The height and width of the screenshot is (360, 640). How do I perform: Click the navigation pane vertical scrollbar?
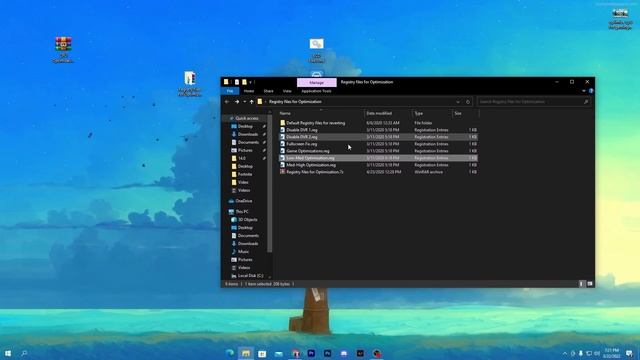tap(269, 184)
